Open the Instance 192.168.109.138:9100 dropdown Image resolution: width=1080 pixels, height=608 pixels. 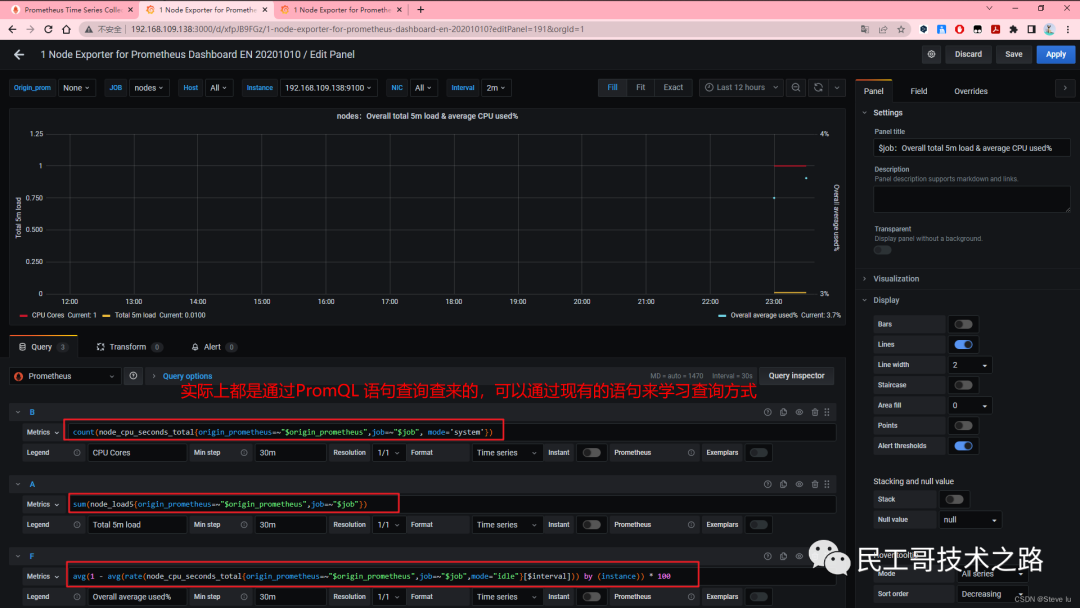pos(328,87)
